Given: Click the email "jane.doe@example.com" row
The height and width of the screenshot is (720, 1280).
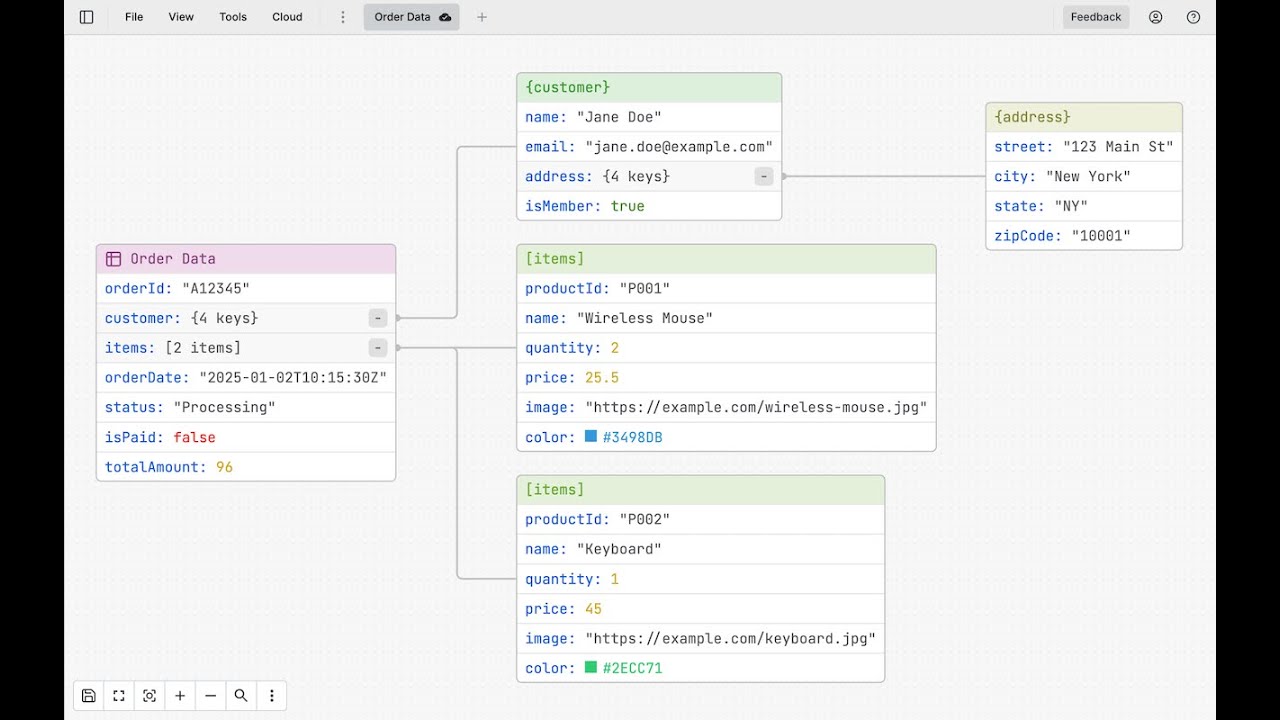Looking at the screenshot, I should click(649, 147).
